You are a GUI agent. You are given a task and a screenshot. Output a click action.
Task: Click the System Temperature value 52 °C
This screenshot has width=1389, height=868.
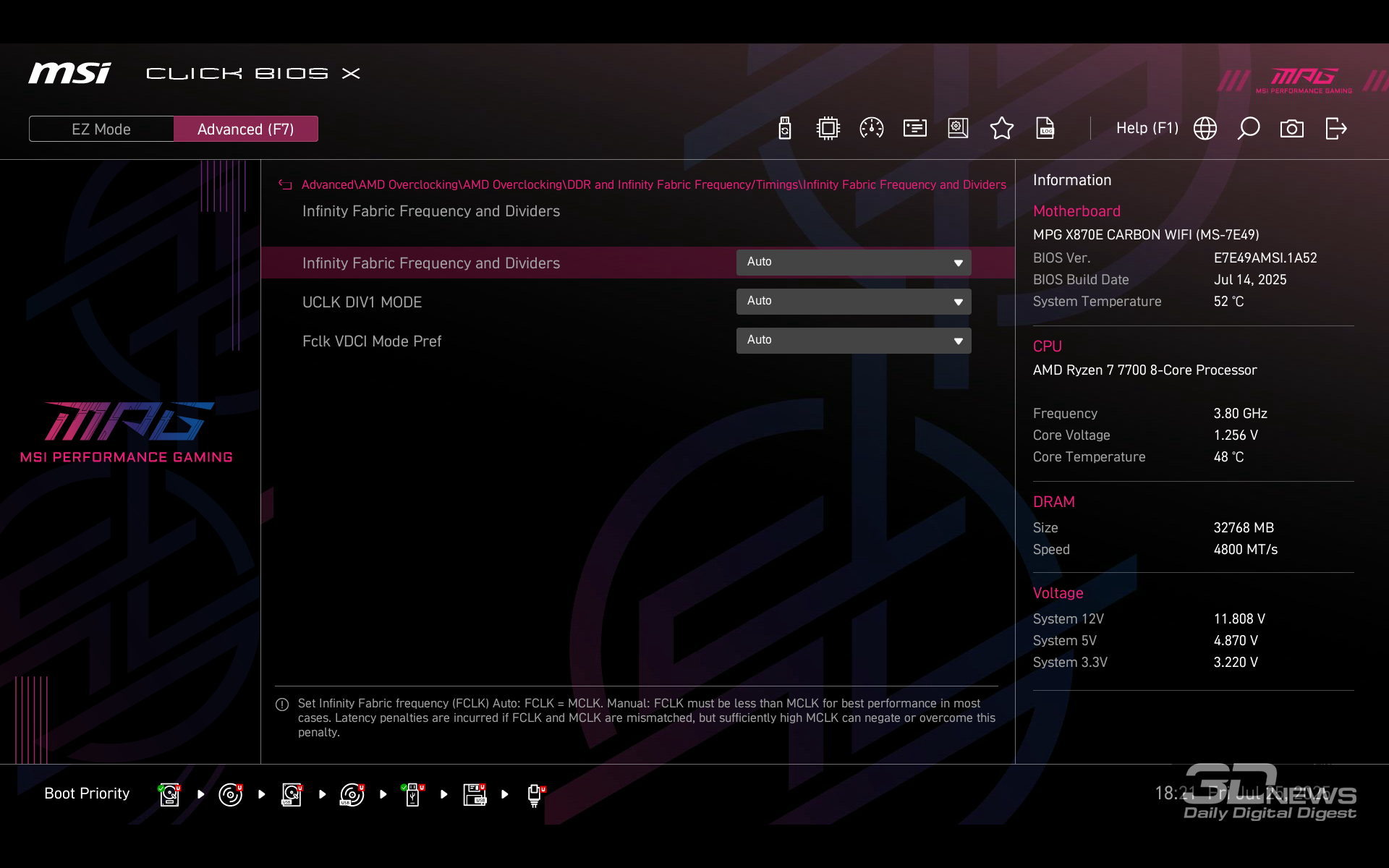click(1229, 302)
